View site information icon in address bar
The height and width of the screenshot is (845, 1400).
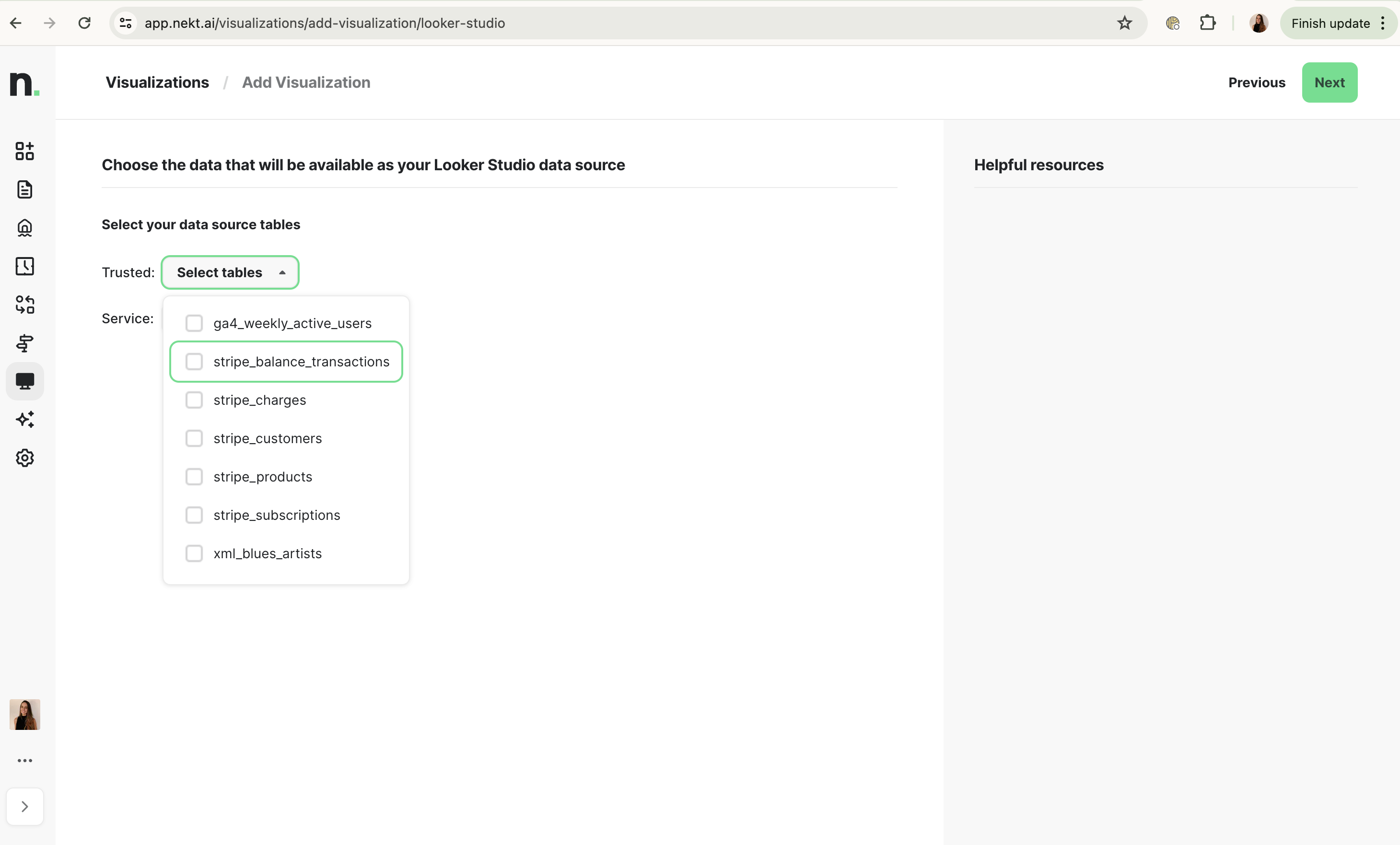coord(126,23)
